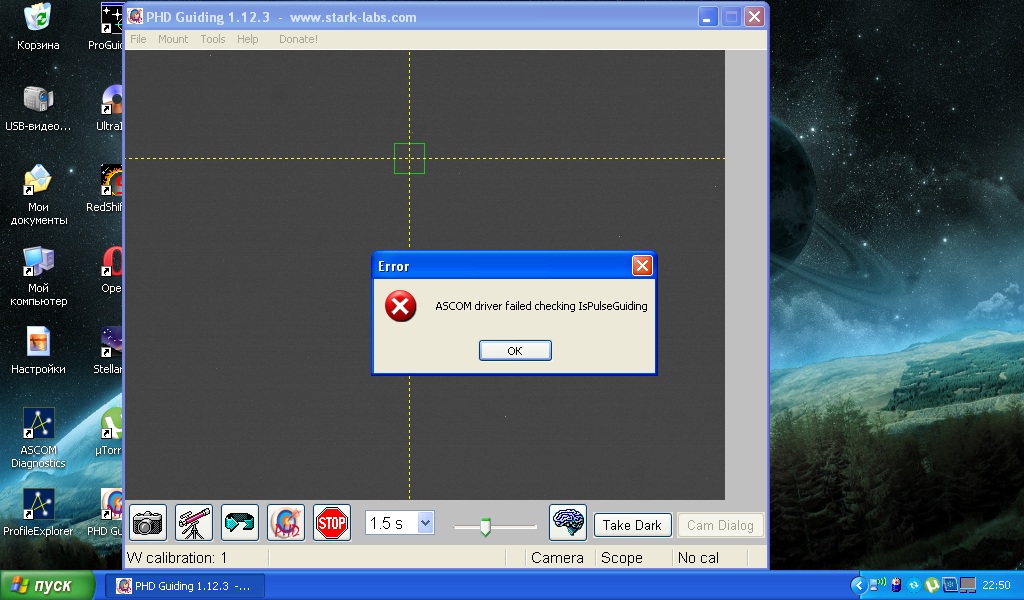The image size is (1024, 600).
Task: Click the loop exposure arrow icon
Action: click(x=240, y=523)
